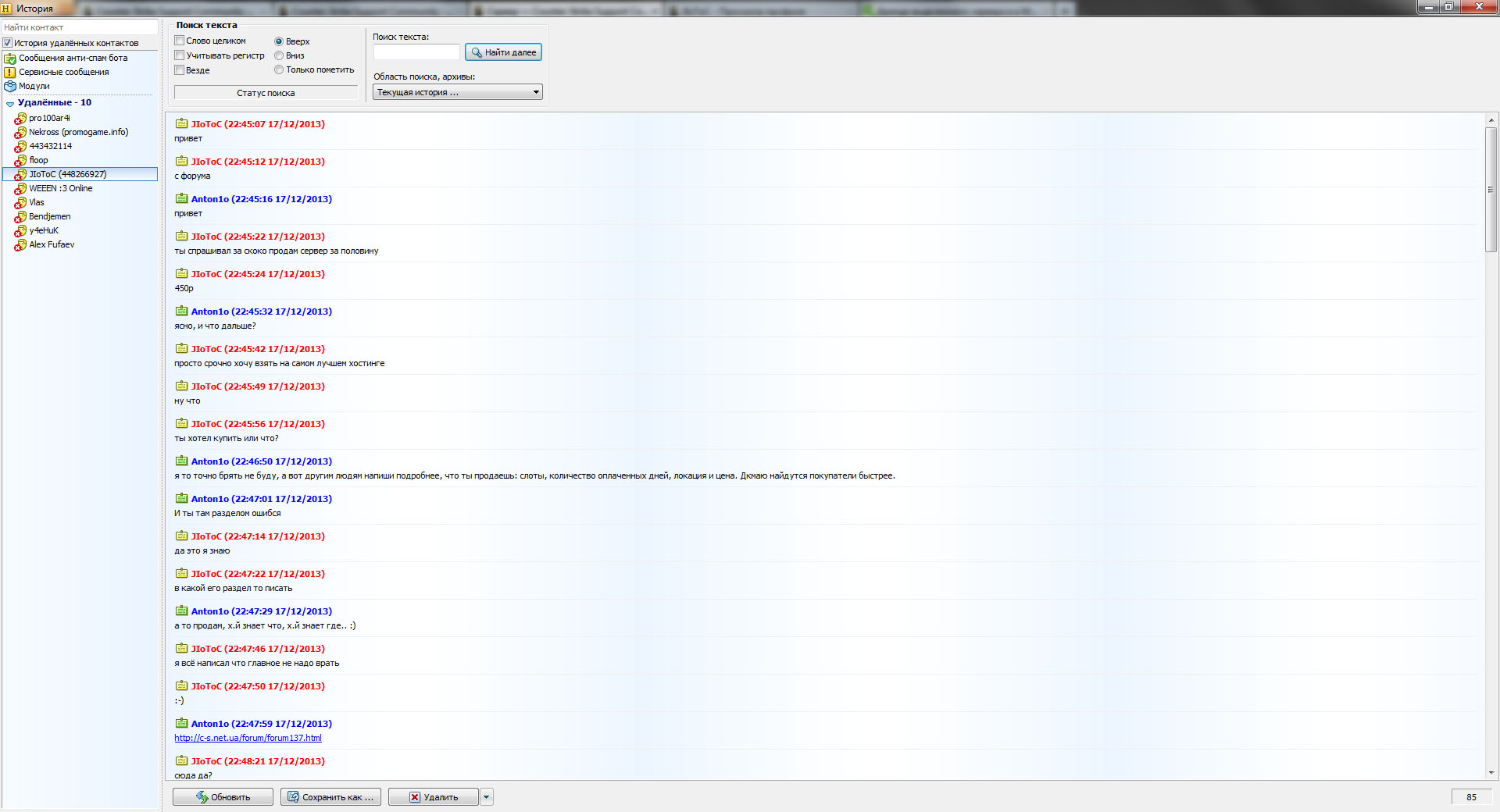This screenshot has width=1500, height=812.
Task: Click JIoToC (22:45:42 17/12/2013) message header
Action: tap(258, 349)
